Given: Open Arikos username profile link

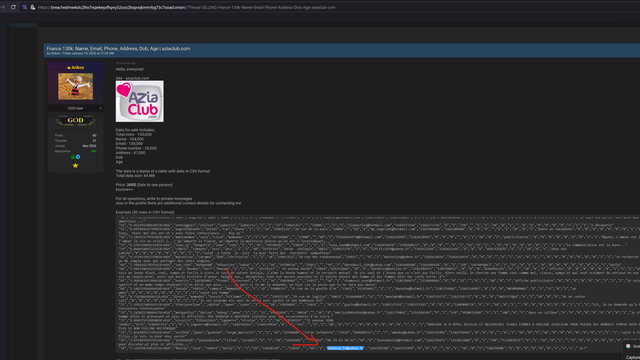Looking at the screenshot, I should point(78,67).
